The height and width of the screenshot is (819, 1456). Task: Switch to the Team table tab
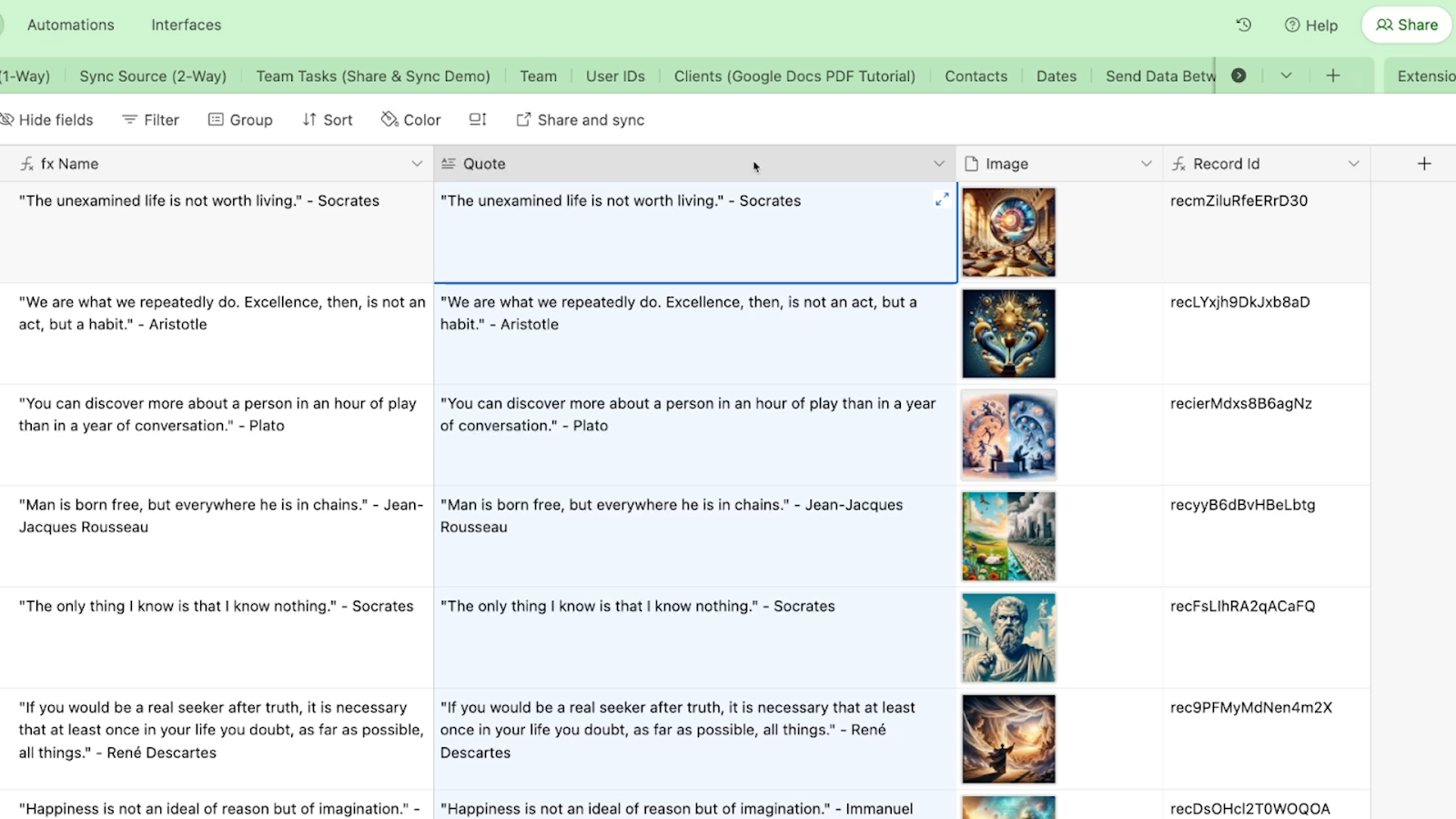[x=539, y=76]
